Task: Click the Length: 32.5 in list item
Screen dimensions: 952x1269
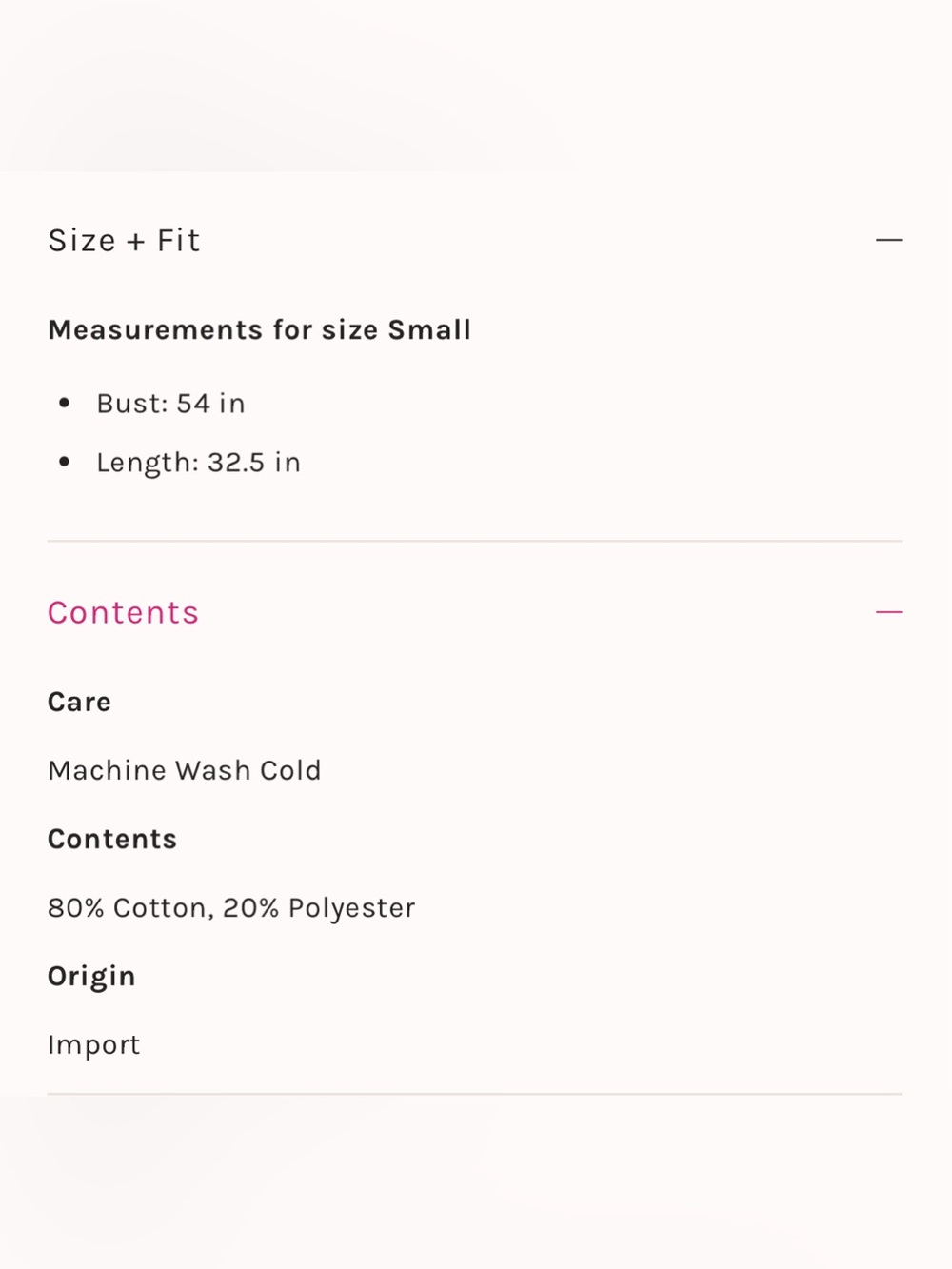Action: 199,463
